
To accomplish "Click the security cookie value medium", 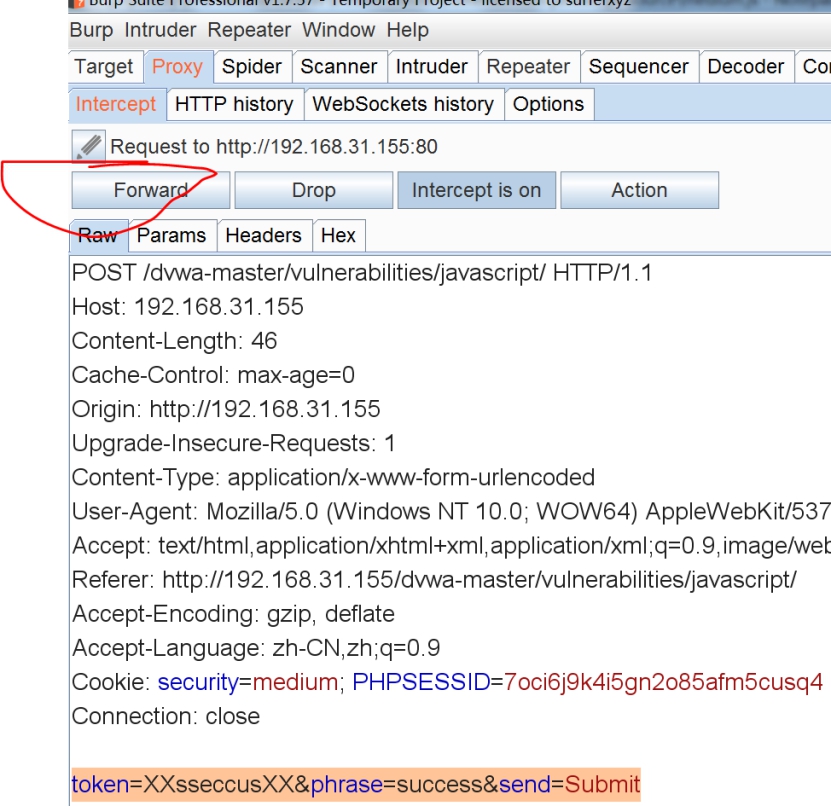I will coord(295,682).
